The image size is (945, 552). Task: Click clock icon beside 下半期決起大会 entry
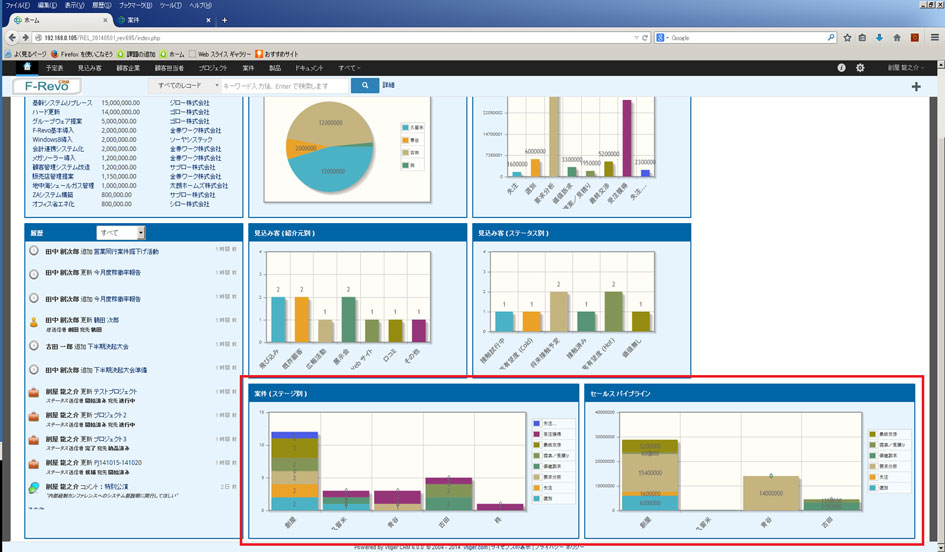pos(34,346)
